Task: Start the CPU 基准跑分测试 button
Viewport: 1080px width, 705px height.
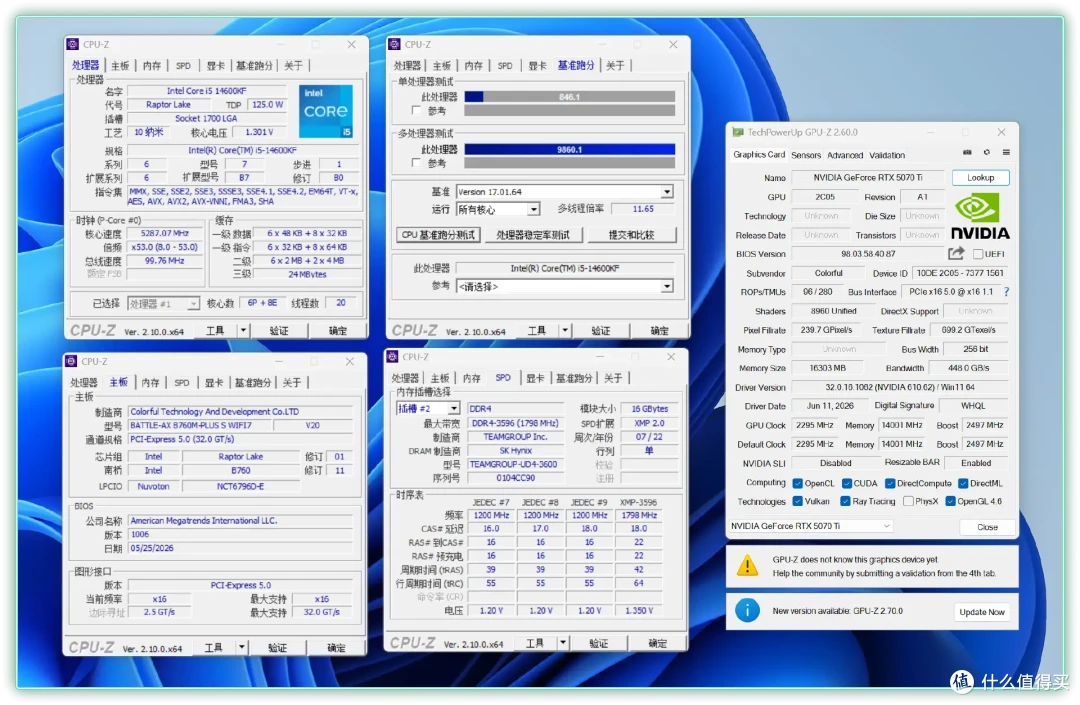Action: click(438, 235)
